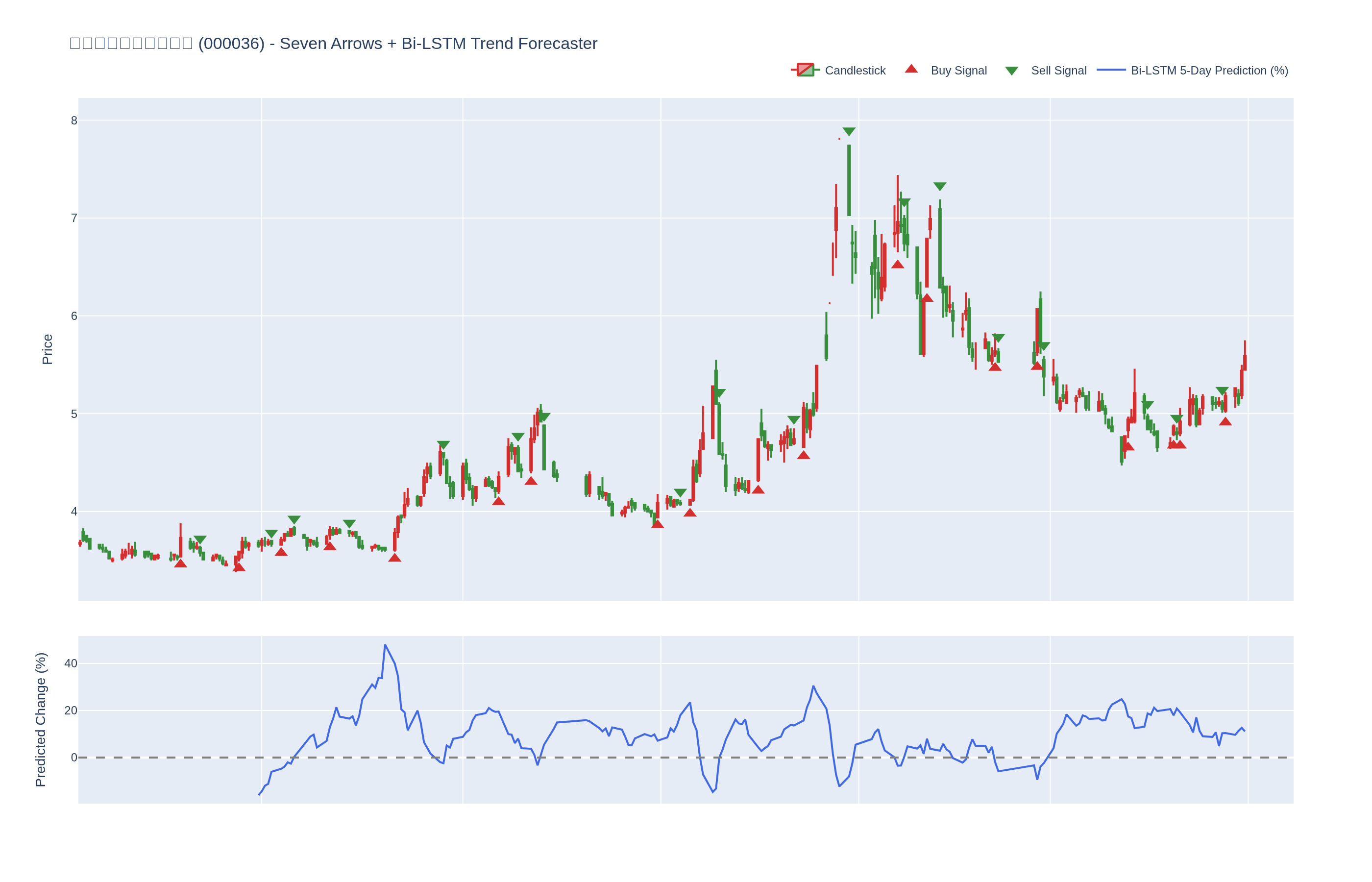This screenshot has width=1372, height=882.
Task: Click the blue line swatch in the legend
Action: [x=1111, y=70]
